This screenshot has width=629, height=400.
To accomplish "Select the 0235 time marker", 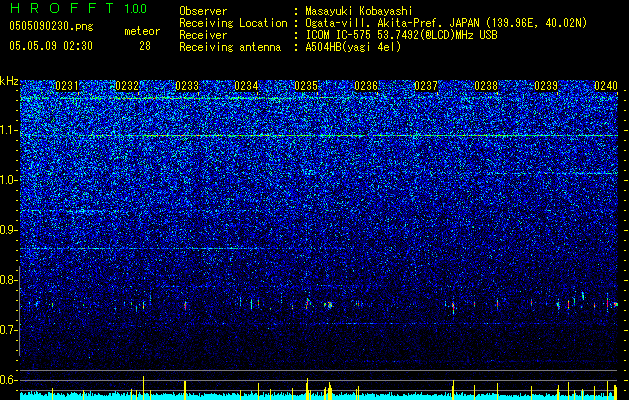I will pyautogui.click(x=306, y=86).
